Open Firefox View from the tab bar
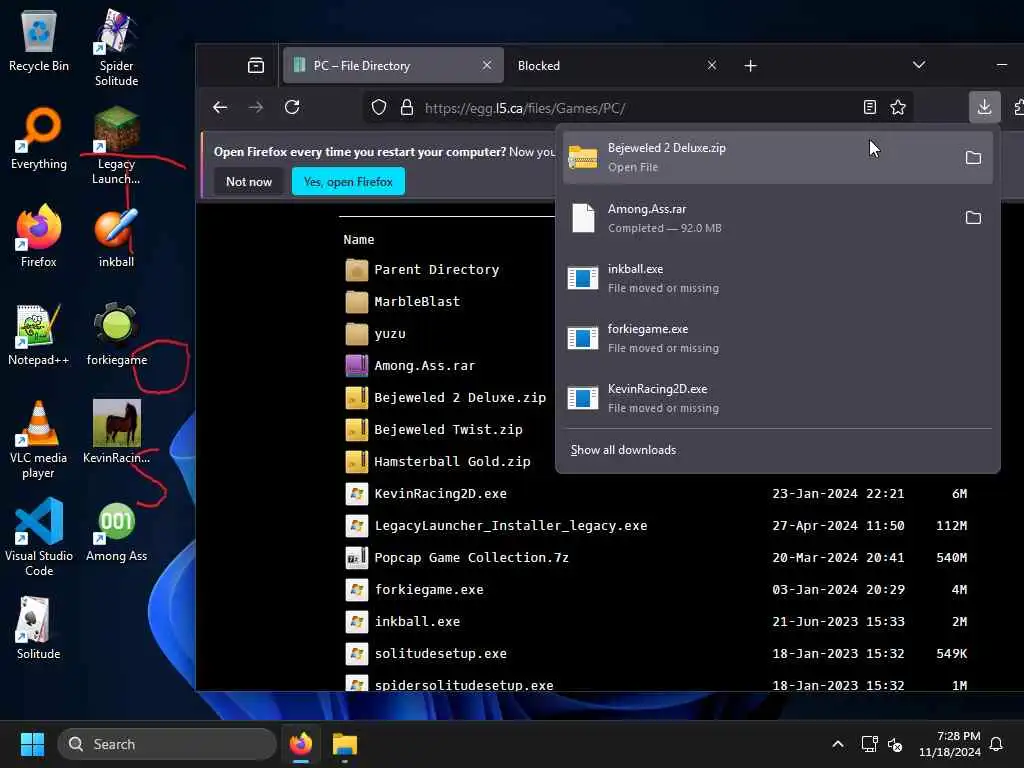This screenshot has width=1024, height=768. [x=256, y=65]
